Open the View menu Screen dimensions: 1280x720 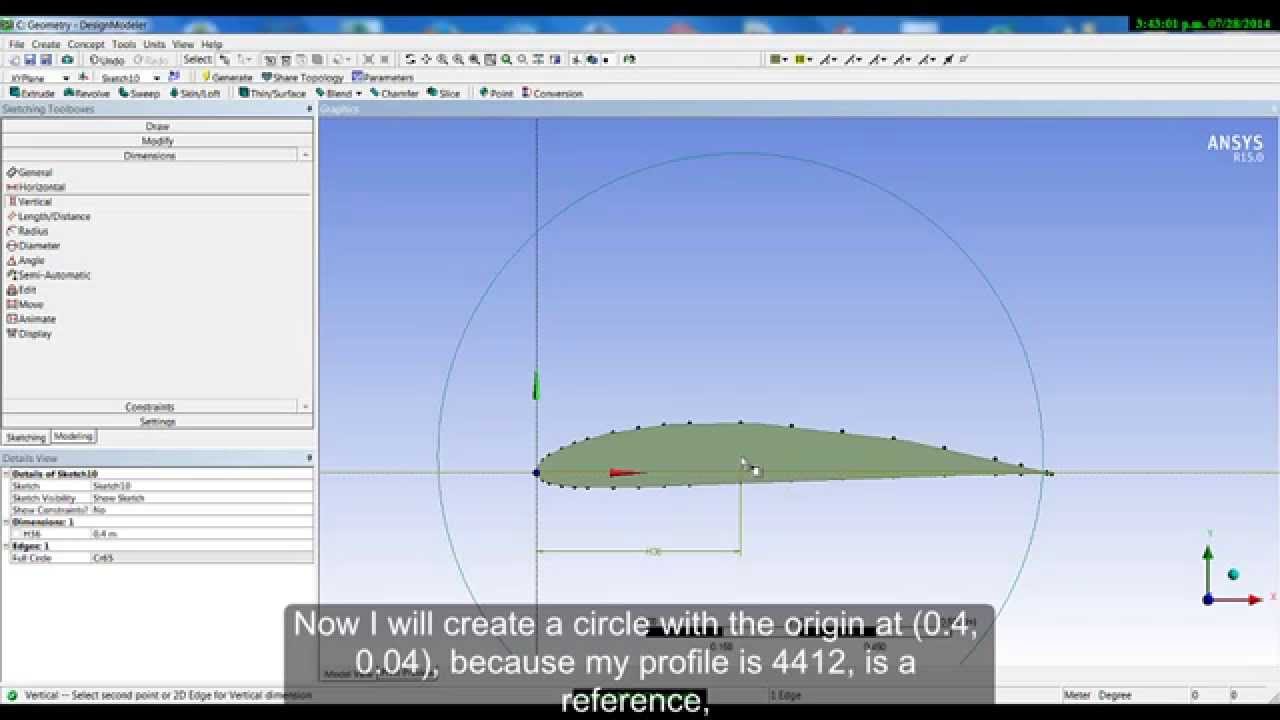click(183, 45)
